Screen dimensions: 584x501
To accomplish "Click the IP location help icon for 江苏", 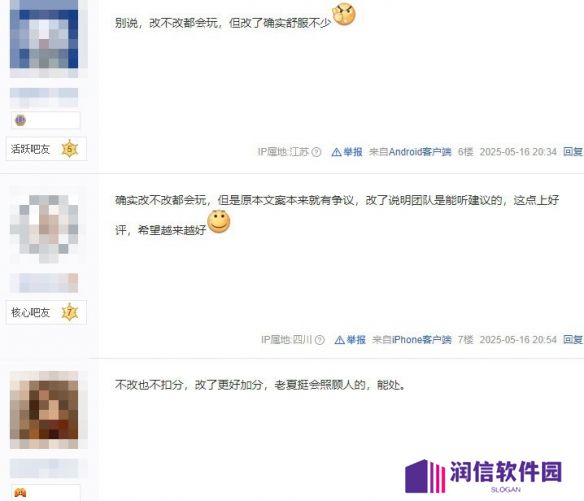I will click(316, 152).
